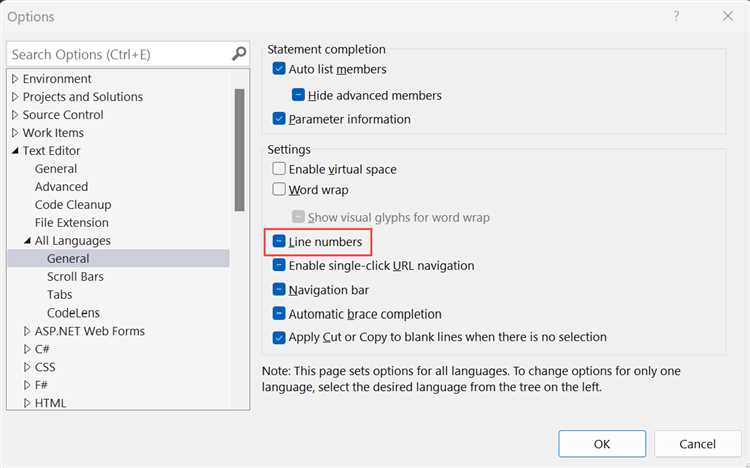The height and width of the screenshot is (468, 750).
Task: Click OK to apply options
Action: (x=602, y=444)
